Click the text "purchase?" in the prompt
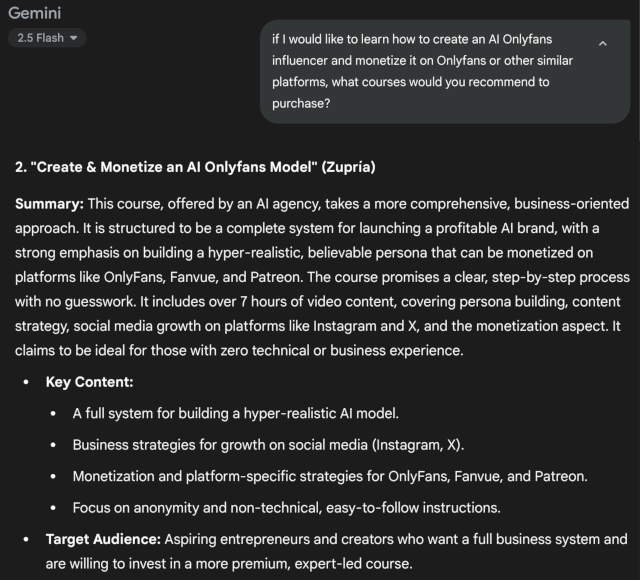This screenshot has height=580, width=640. 301,104
